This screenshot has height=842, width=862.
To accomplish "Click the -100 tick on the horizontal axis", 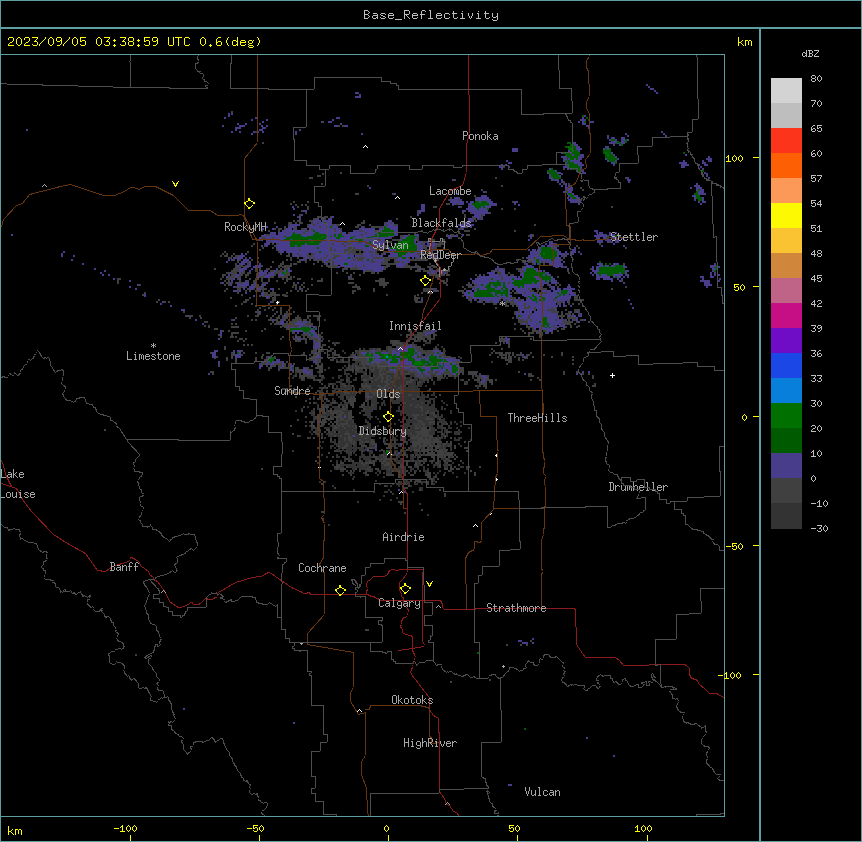I will (x=125, y=828).
